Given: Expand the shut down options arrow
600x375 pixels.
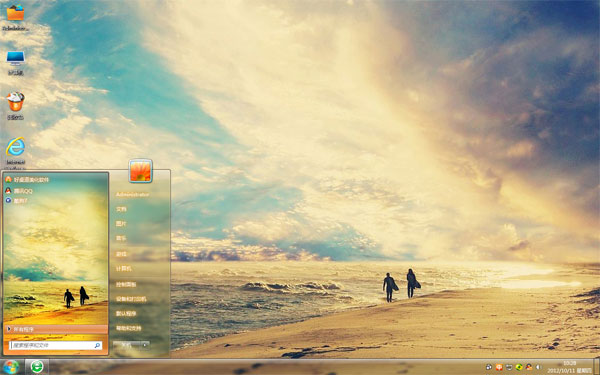Looking at the screenshot, I should (145, 345).
